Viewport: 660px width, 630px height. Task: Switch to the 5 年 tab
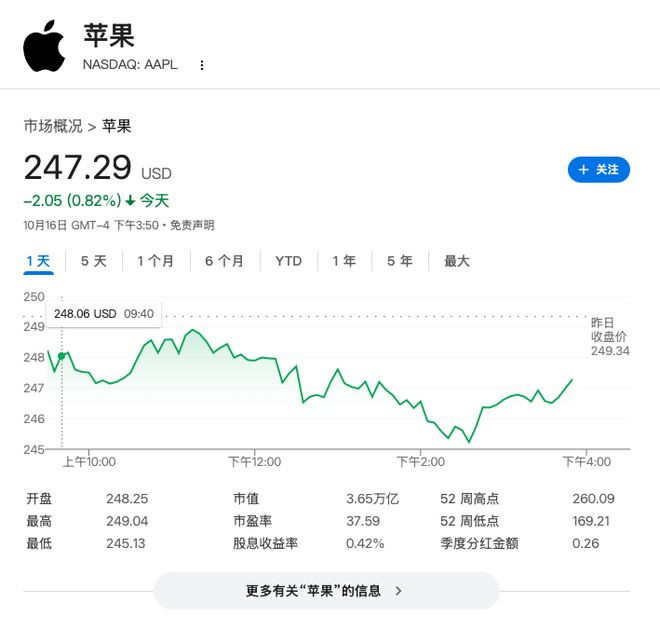click(400, 261)
